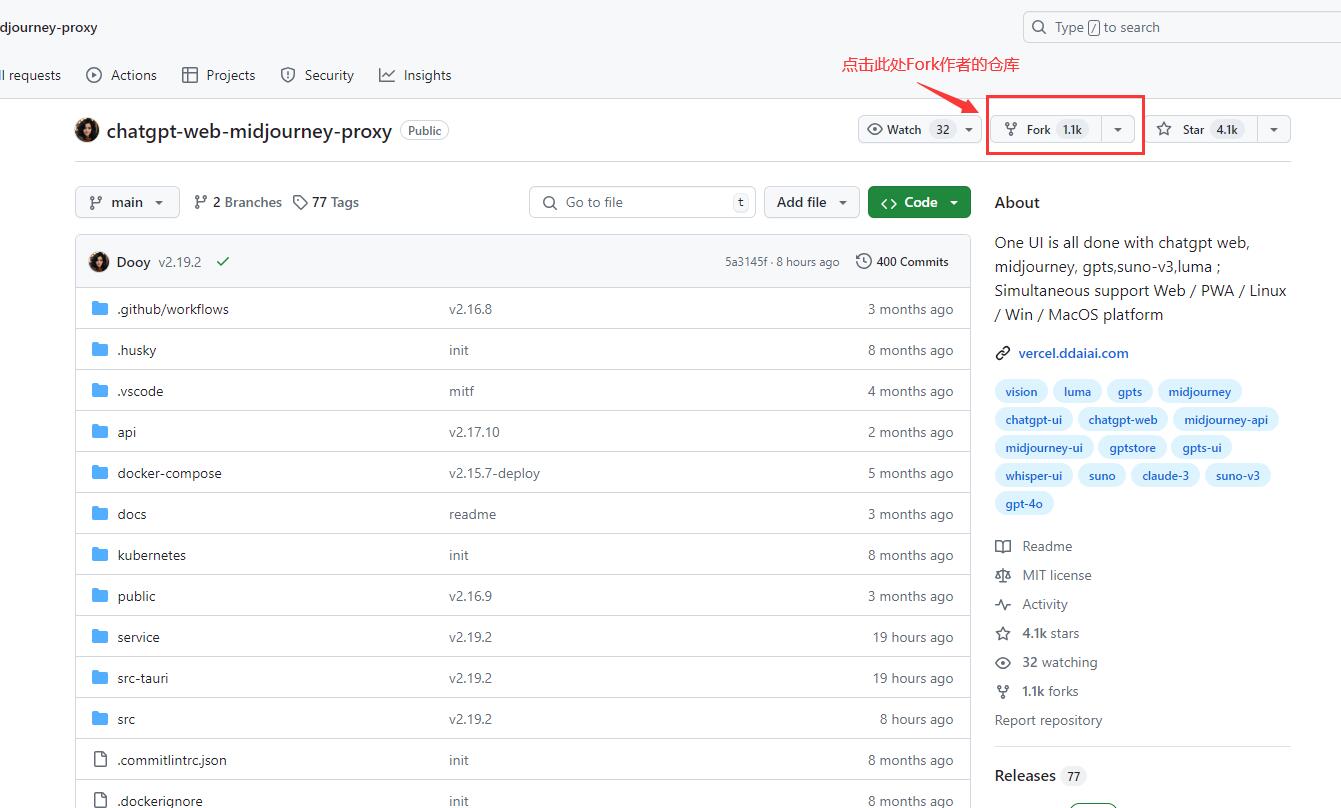Click the Readme book icon
1341x808 pixels.
click(x=1003, y=546)
